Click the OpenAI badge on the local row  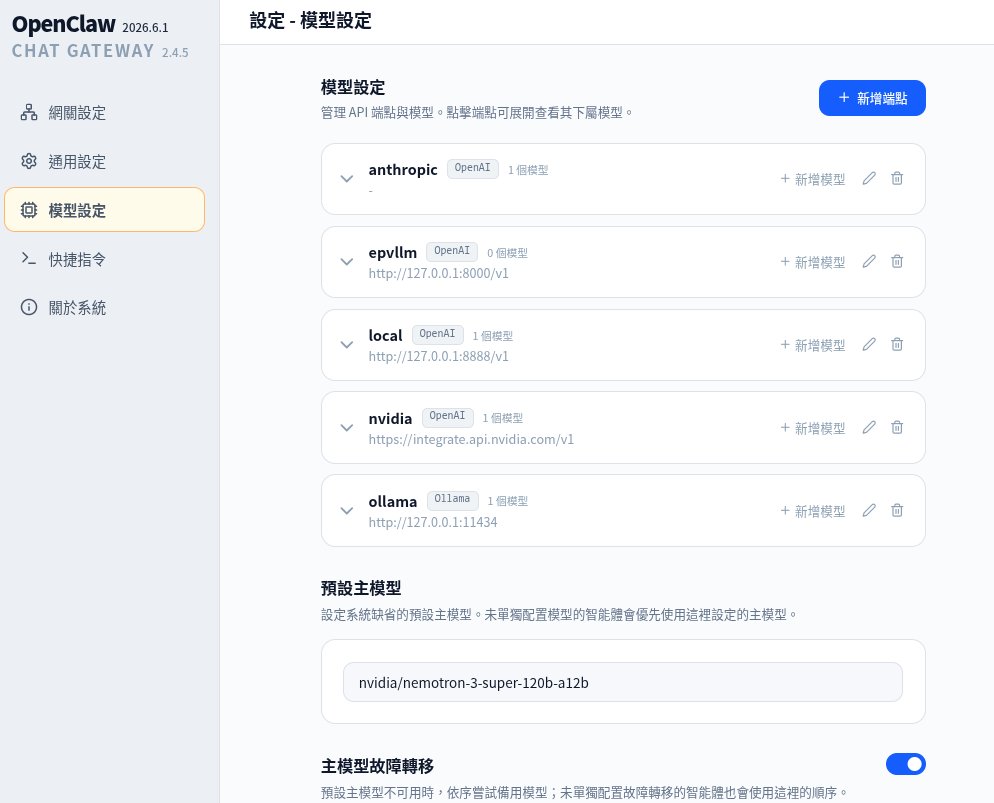437,334
